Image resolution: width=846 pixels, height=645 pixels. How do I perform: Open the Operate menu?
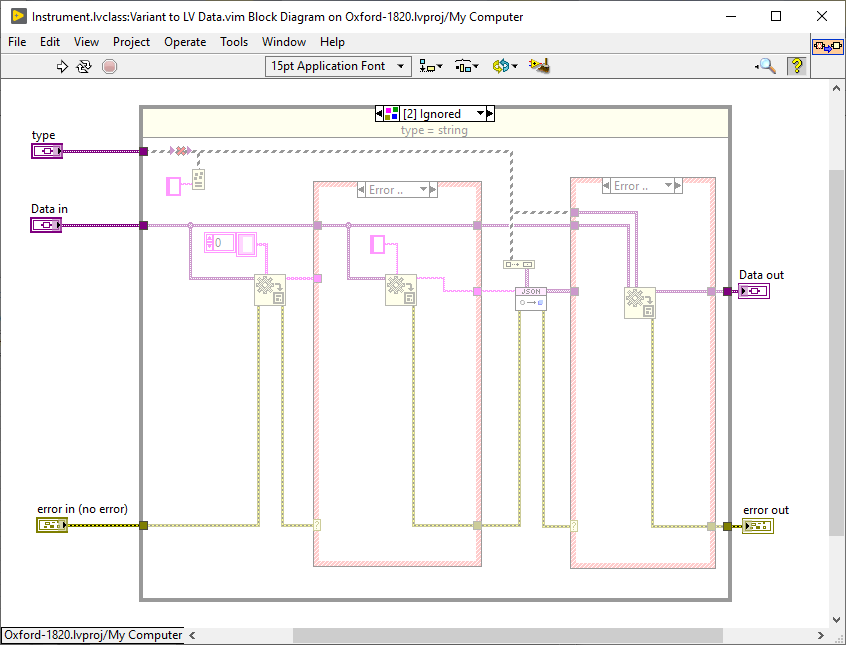pos(185,42)
